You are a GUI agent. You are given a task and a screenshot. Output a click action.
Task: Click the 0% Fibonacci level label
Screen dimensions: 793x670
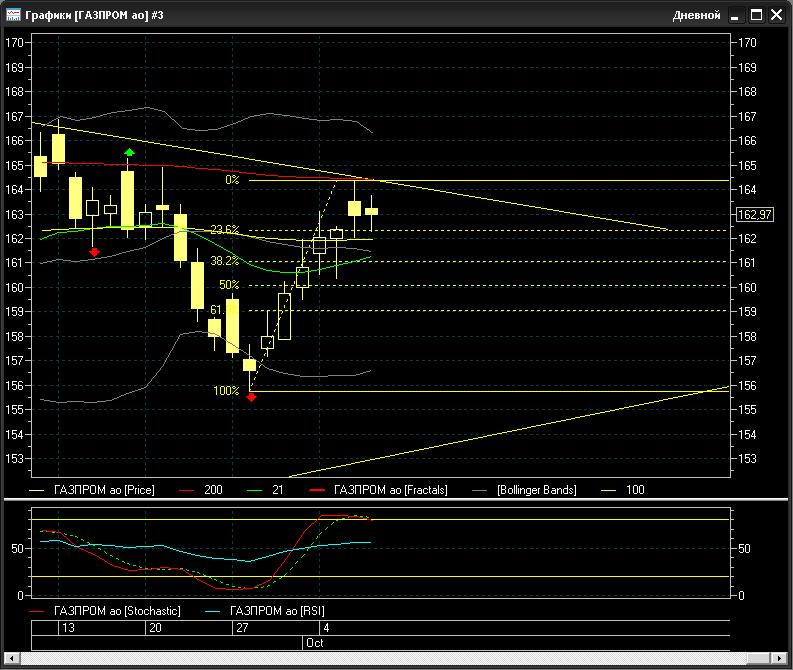pos(232,180)
